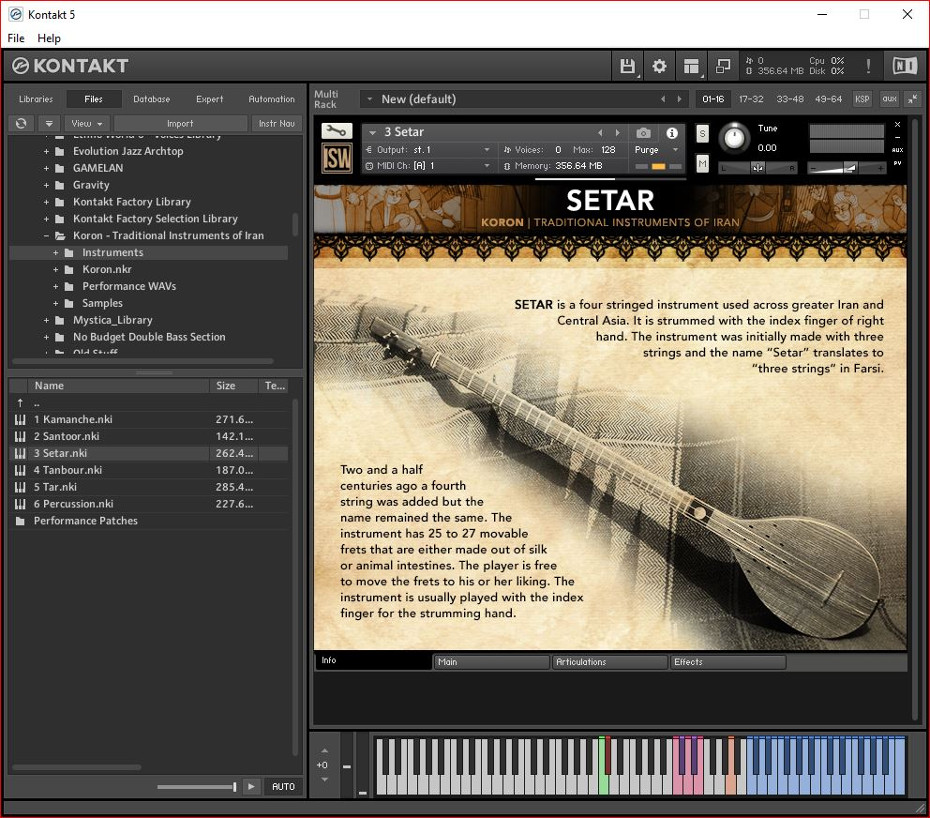Adjust the L-R pan slider
The height and width of the screenshot is (818, 930).
tap(757, 168)
